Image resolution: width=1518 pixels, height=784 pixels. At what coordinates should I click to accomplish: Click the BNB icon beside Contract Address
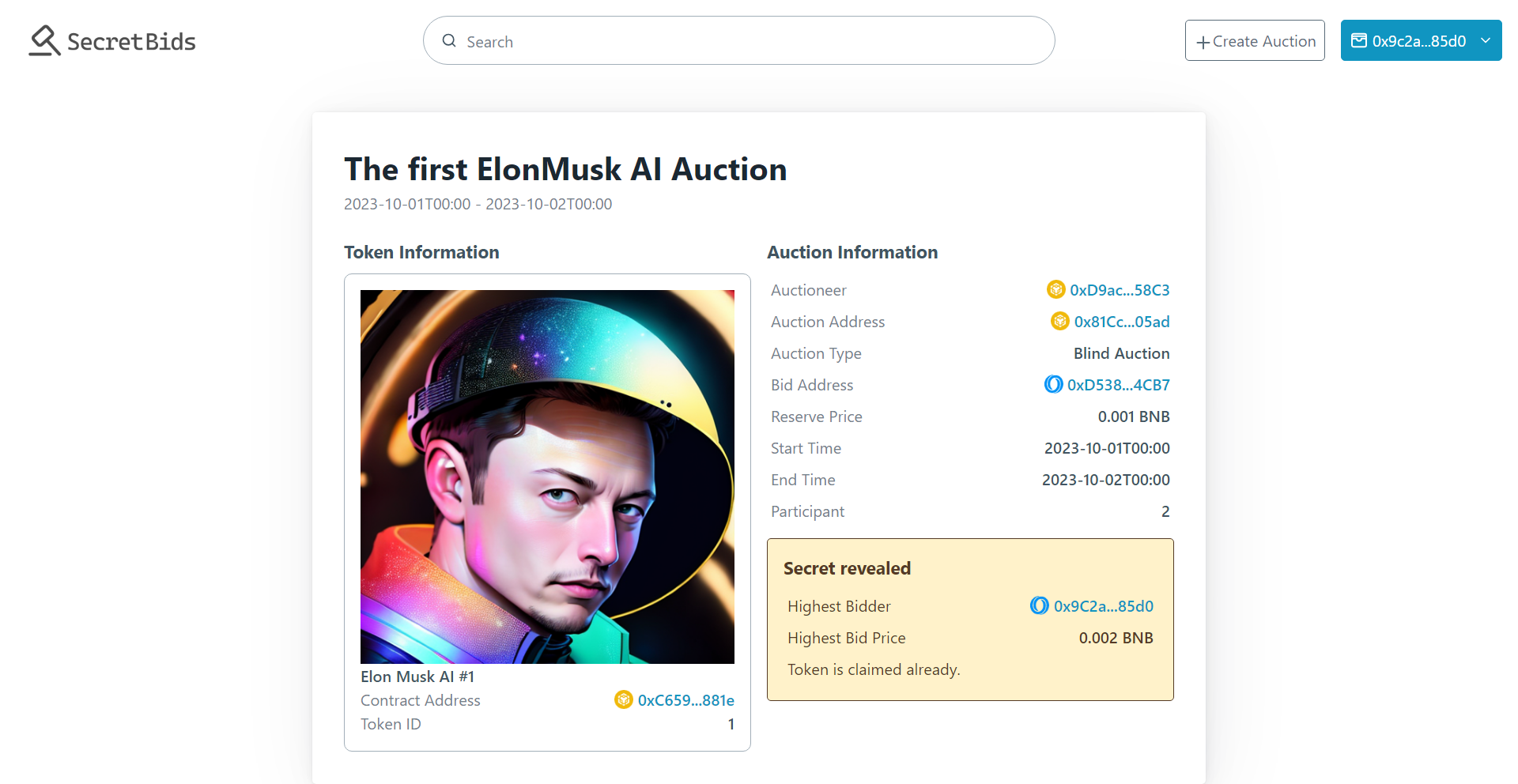coord(623,699)
